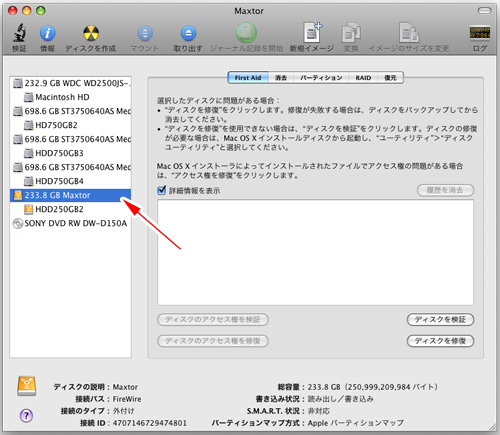500x435 pixels.
Task: Switch to the パーティション tab
Action: point(321,78)
